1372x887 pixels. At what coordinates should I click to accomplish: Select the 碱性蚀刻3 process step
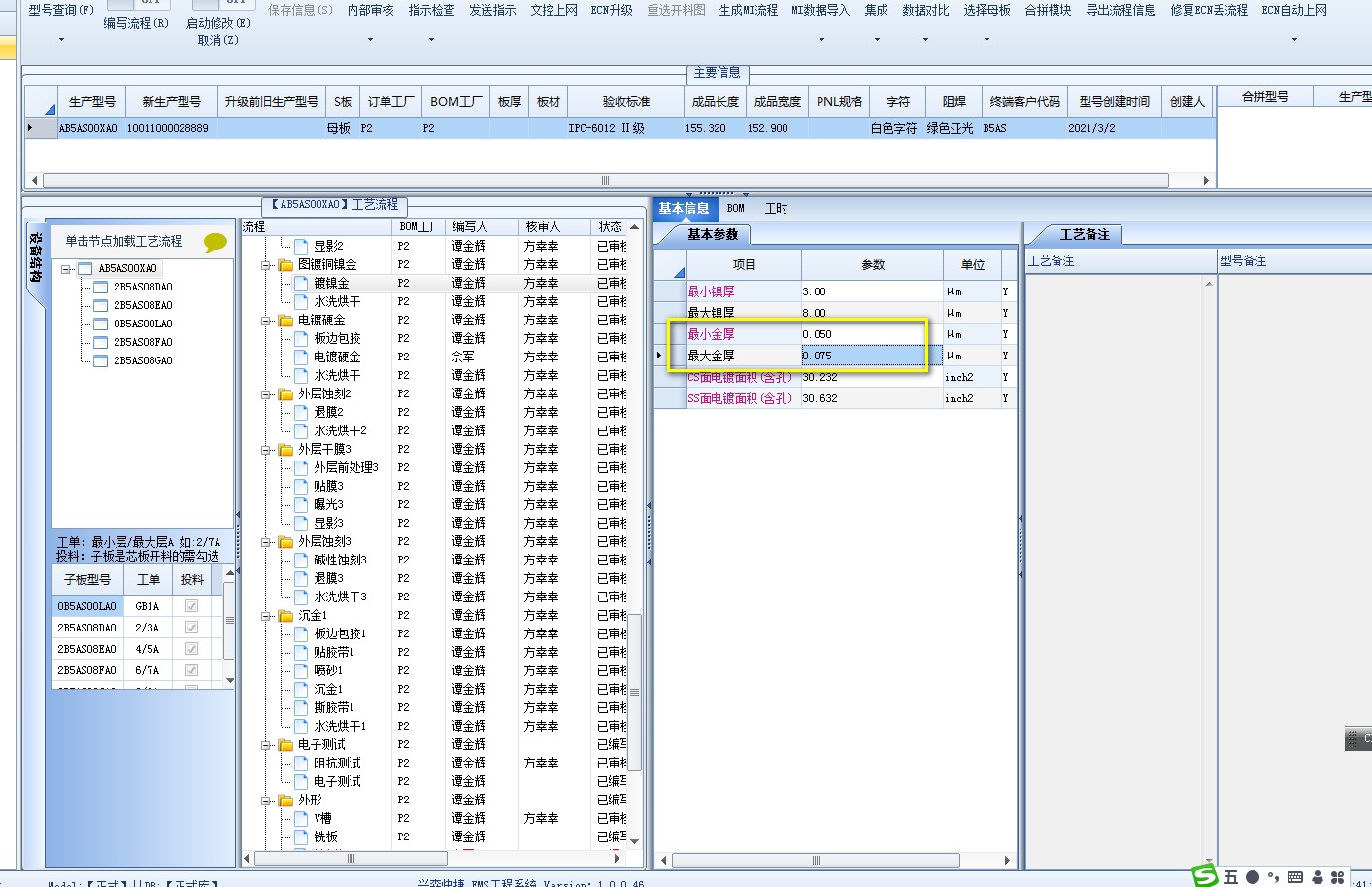(340, 560)
